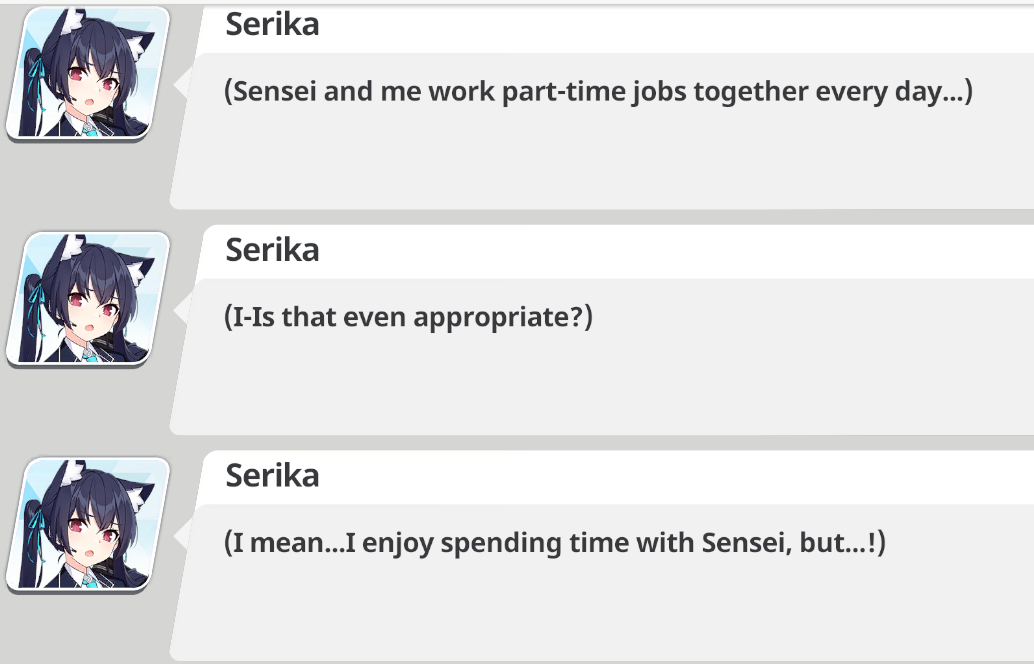Screen dimensions: 1034x664
Task: Click the bubble tail pointer of the third message
Action: pos(183,538)
